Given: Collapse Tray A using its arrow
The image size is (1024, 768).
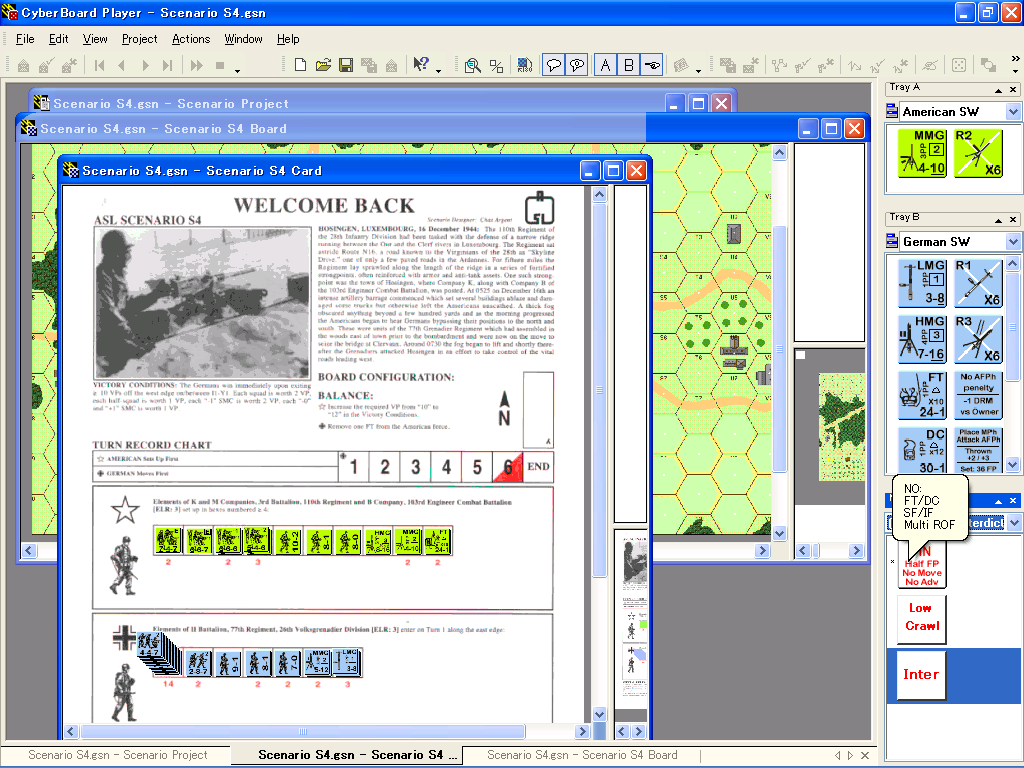Looking at the screenshot, I should [998, 89].
